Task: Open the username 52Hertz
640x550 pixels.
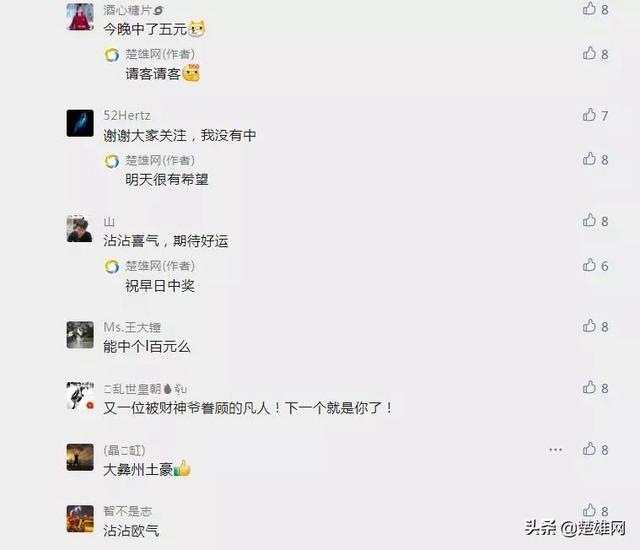Action: coord(127,115)
